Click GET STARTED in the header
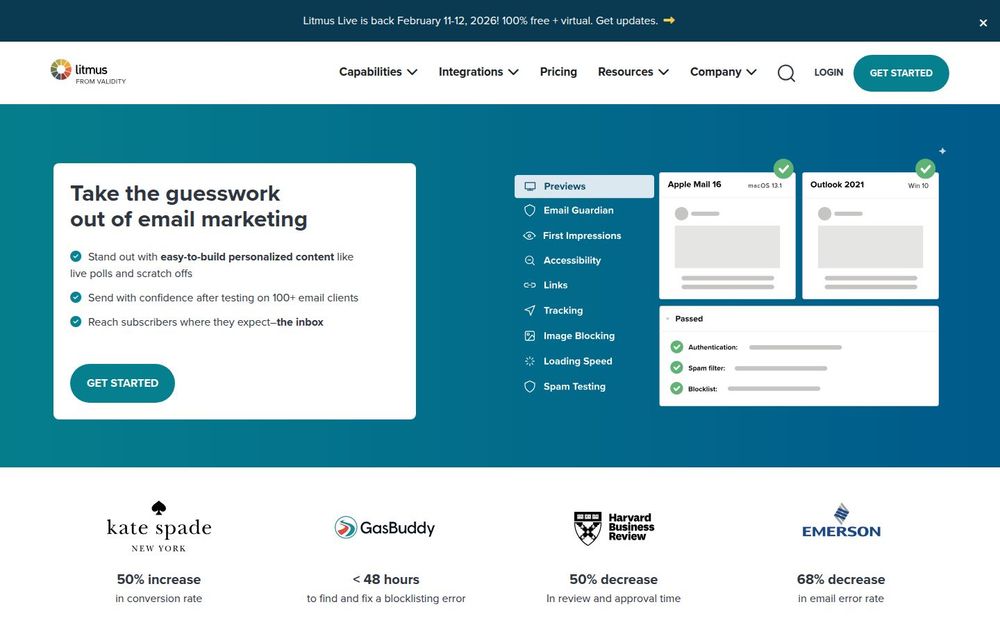Image resolution: width=1000 pixels, height=625 pixels. click(x=901, y=73)
